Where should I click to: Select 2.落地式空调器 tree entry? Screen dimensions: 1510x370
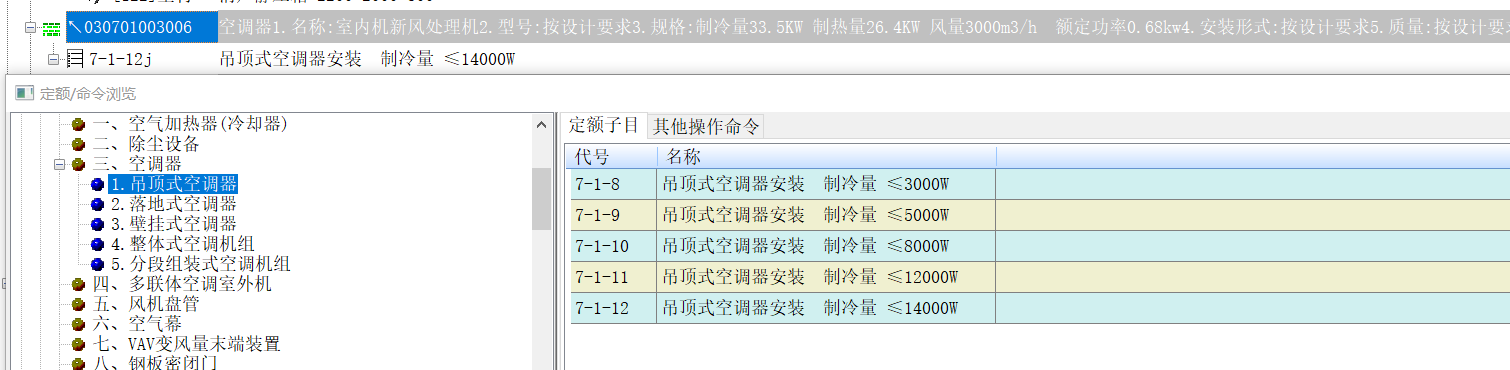click(173, 204)
